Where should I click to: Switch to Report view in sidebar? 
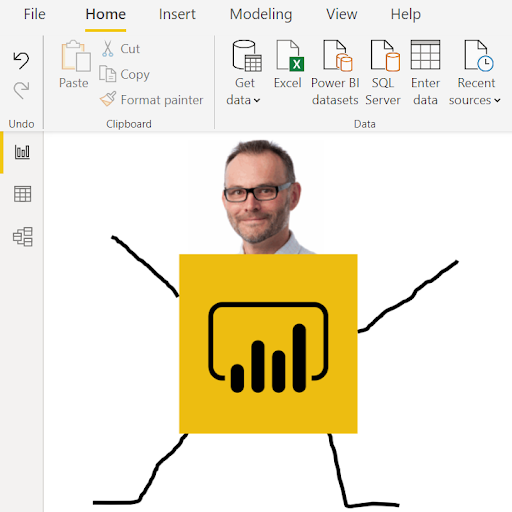22,152
